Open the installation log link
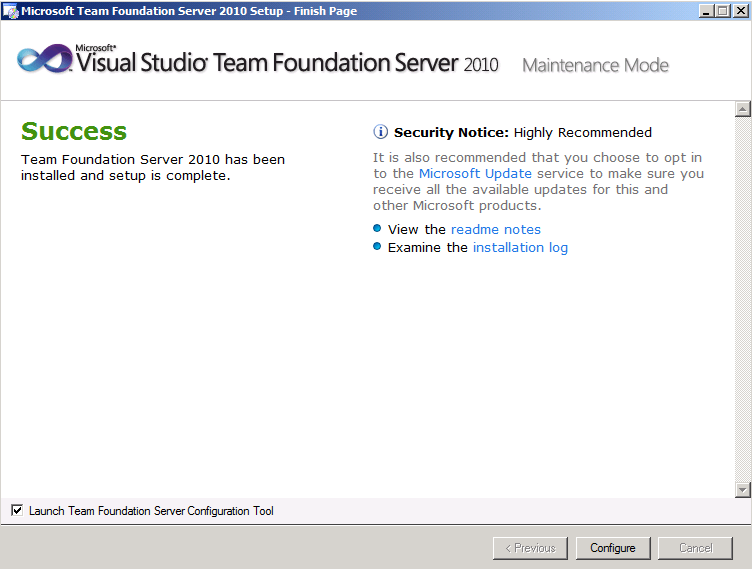The height and width of the screenshot is (569, 752). coord(520,248)
